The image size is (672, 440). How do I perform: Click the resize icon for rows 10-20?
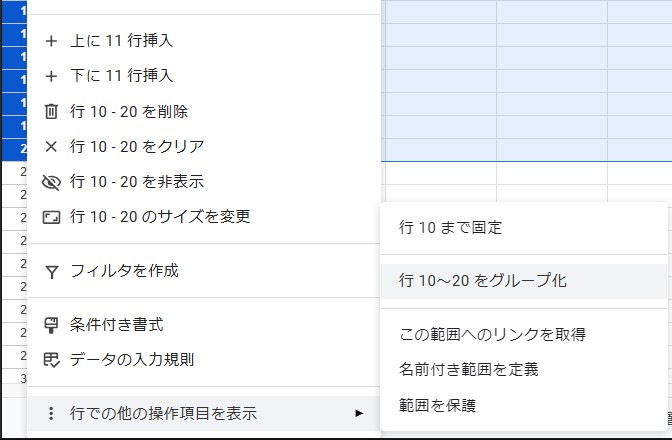(x=52, y=217)
